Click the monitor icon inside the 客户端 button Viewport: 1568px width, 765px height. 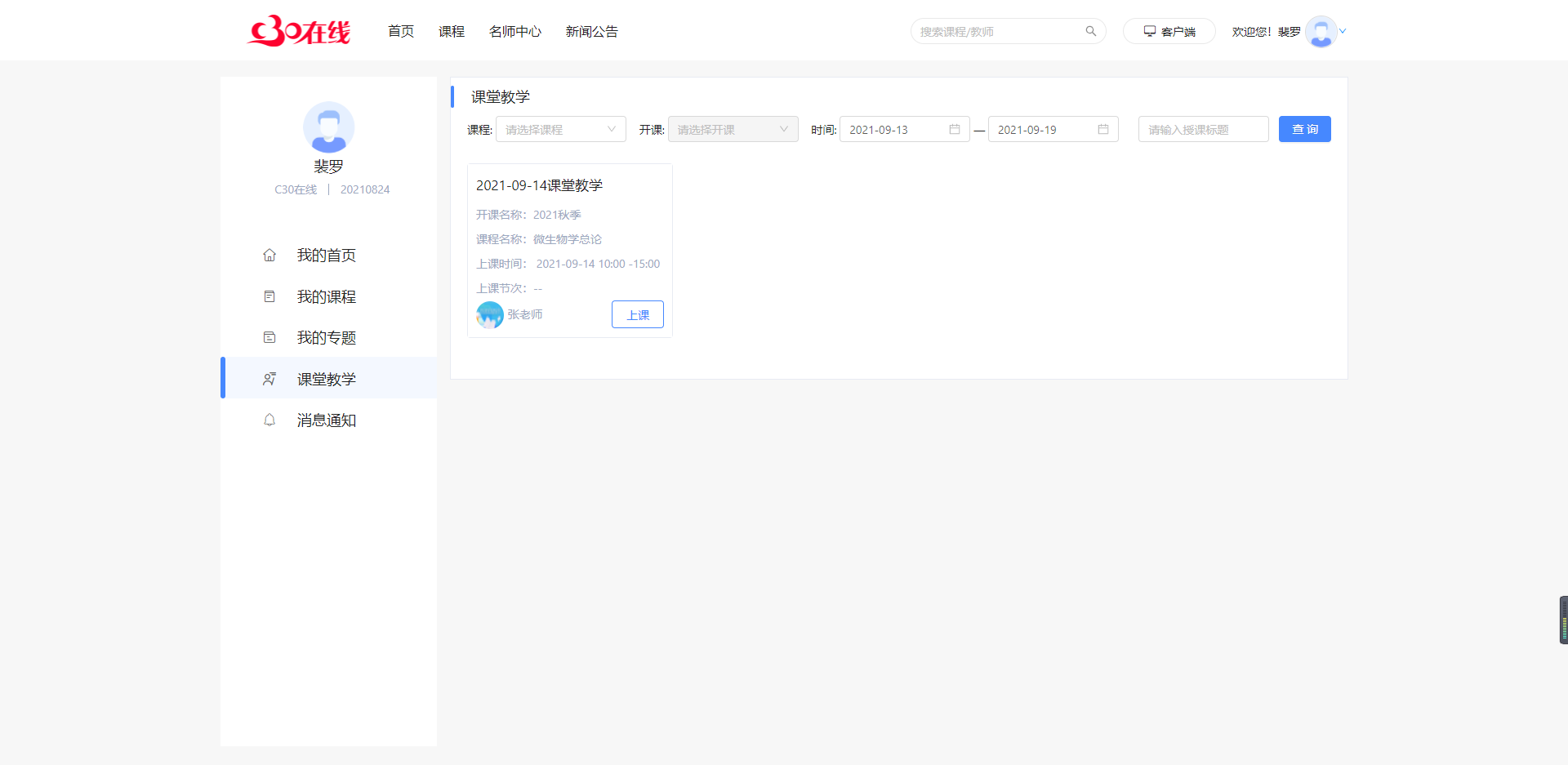click(1150, 30)
